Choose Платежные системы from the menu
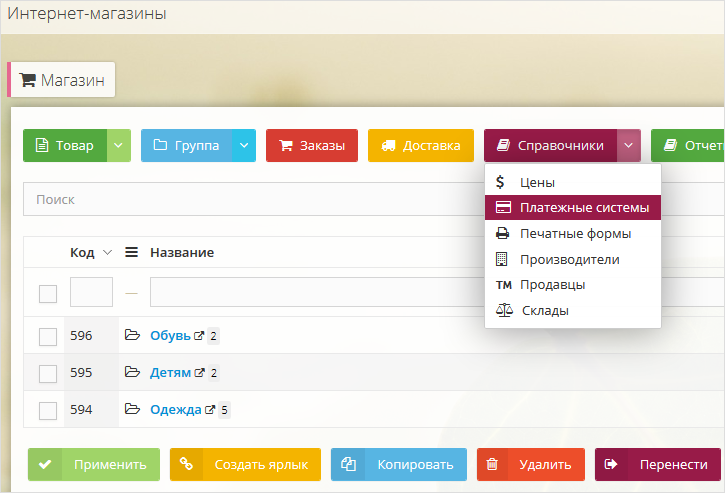Screen dimensions: 725x493 pos(583,208)
